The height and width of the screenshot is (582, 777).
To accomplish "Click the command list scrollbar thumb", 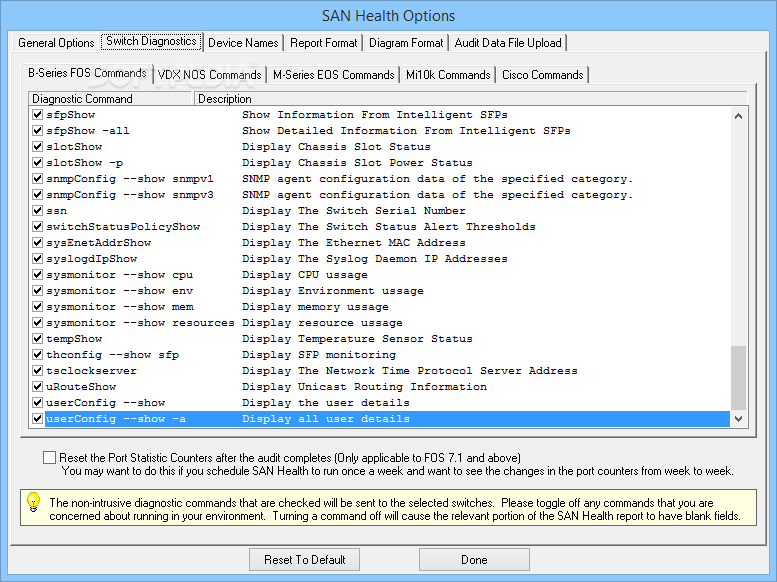I will pyautogui.click(x=738, y=378).
